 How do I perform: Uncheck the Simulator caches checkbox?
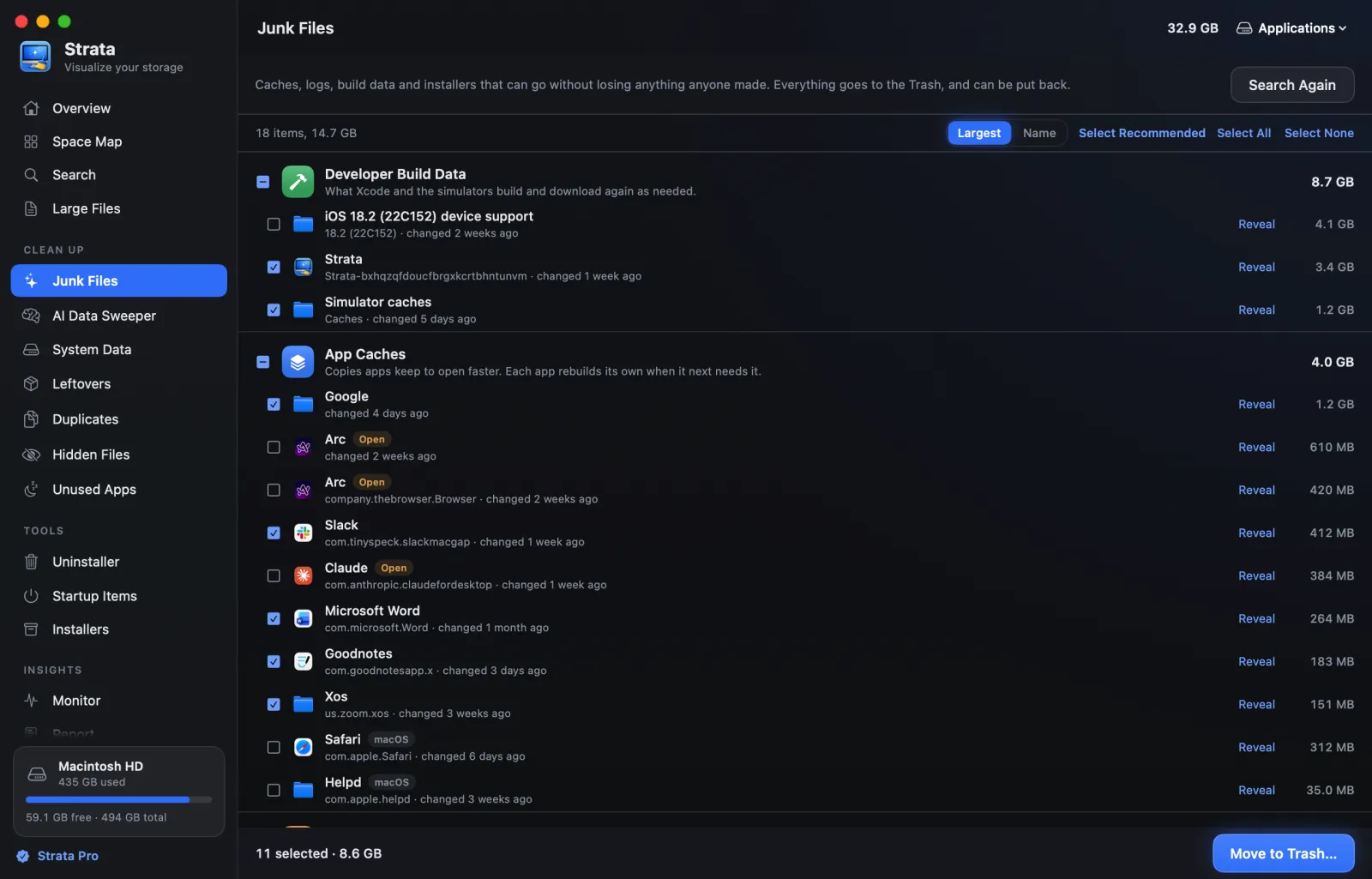click(274, 310)
